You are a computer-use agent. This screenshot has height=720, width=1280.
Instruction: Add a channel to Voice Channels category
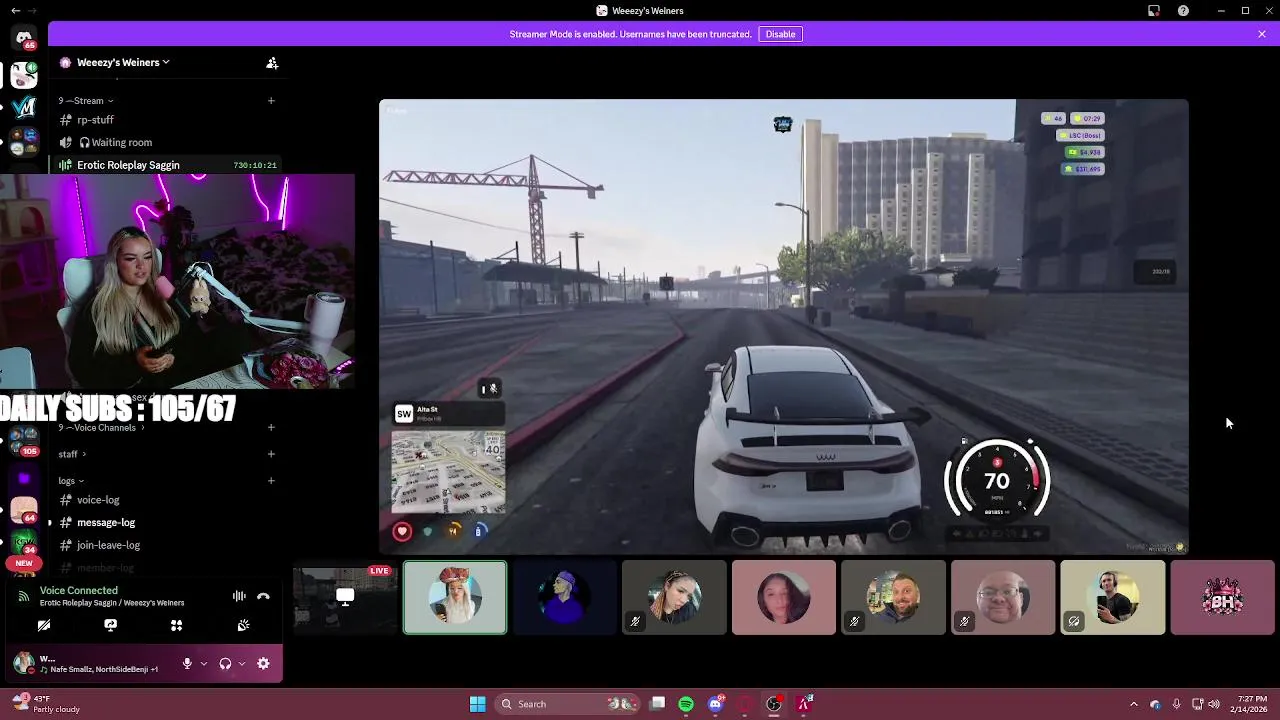(x=271, y=427)
